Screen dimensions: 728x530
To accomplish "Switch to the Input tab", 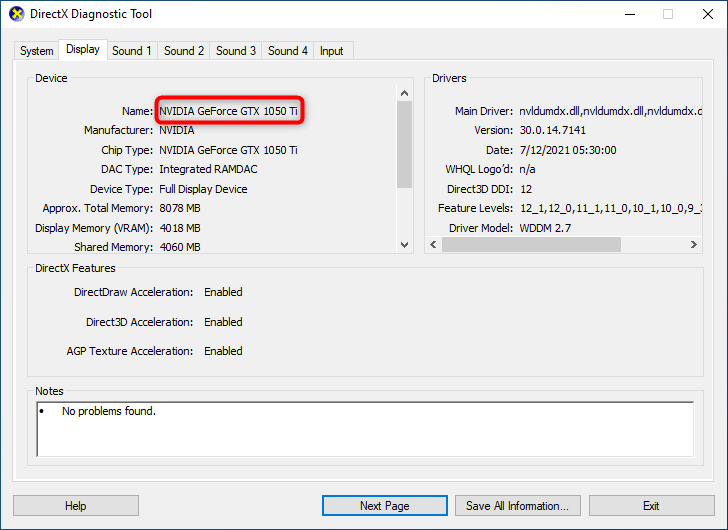I will point(332,51).
